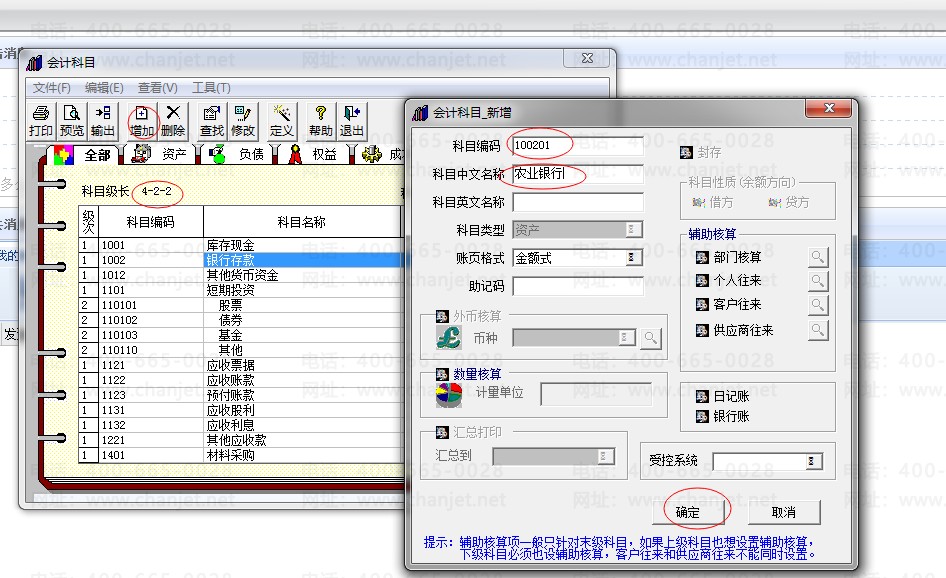Image resolution: width=946 pixels, height=578 pixels.
Task: Click the 助记码 mnemonic input field
Action: (x=577, y=286)
